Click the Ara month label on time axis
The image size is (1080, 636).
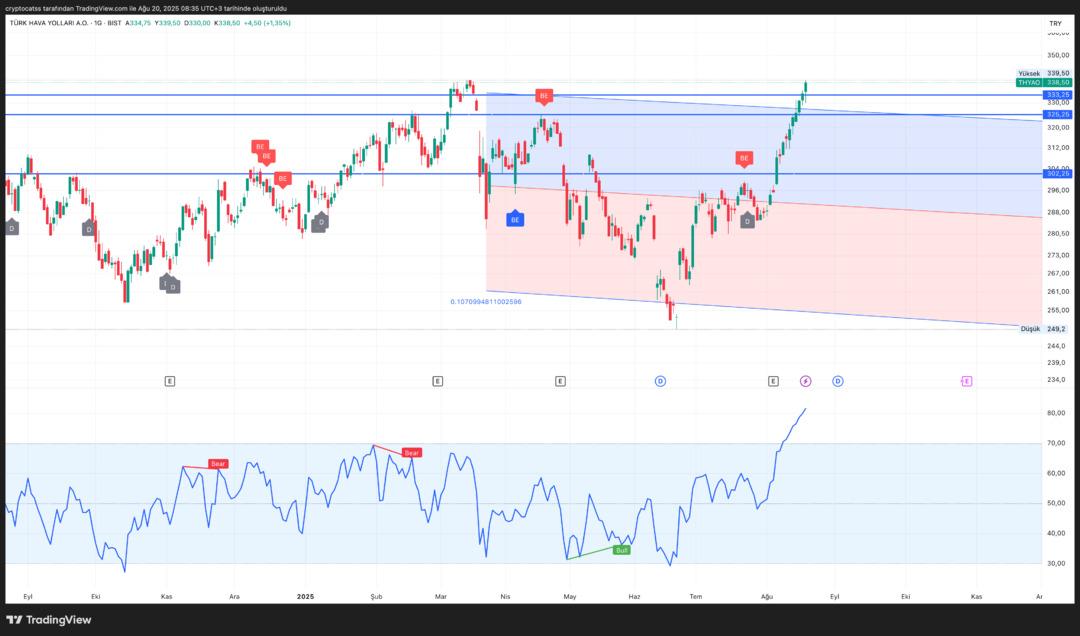coord(234,597)
